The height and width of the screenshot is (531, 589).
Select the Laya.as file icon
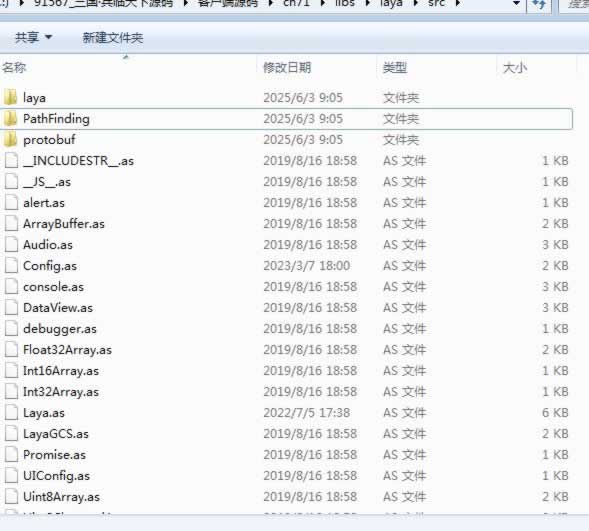(x=11, y=413)
